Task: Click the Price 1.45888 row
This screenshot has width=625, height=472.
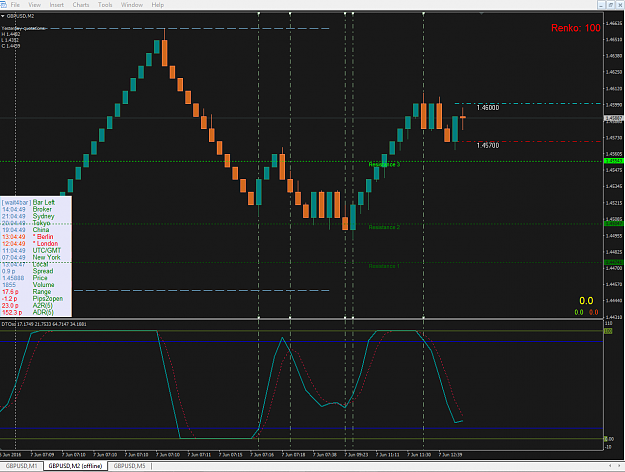Action: [x=25, y=278]
